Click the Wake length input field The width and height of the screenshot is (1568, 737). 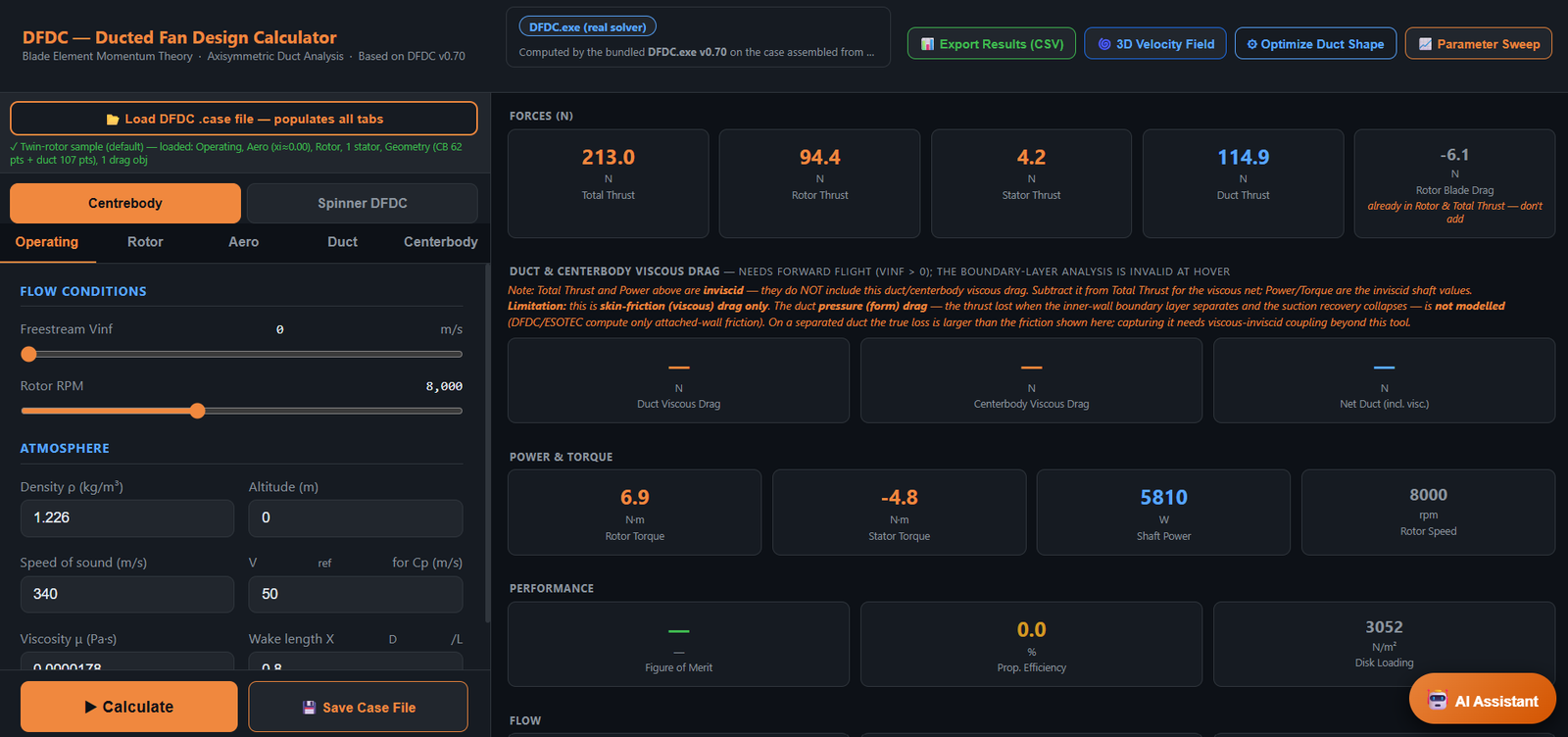coord(356,663)
